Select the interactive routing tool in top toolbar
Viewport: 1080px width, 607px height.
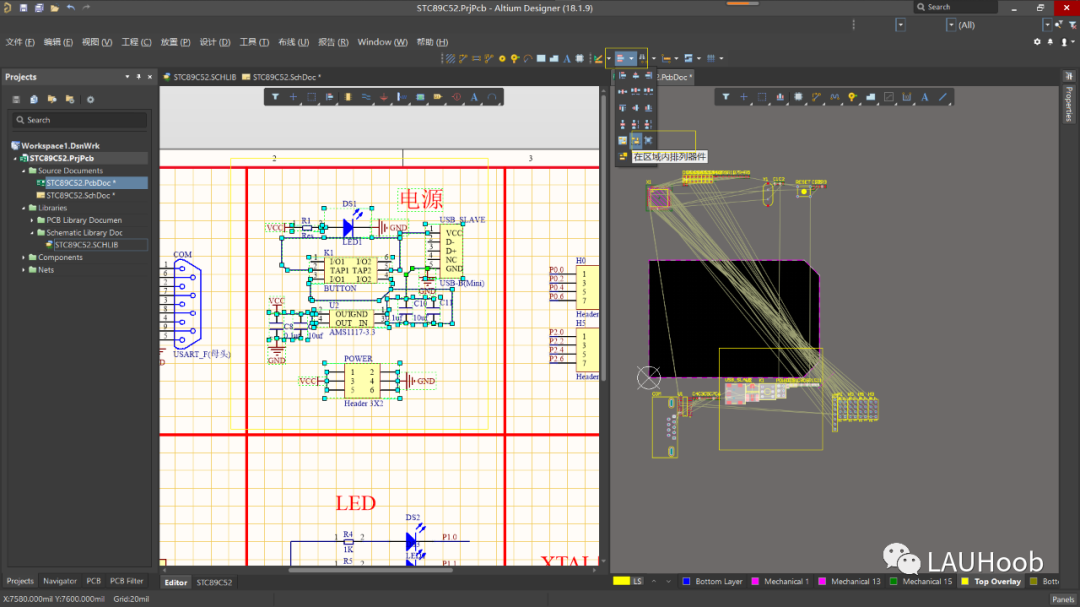tap(463, 59)
